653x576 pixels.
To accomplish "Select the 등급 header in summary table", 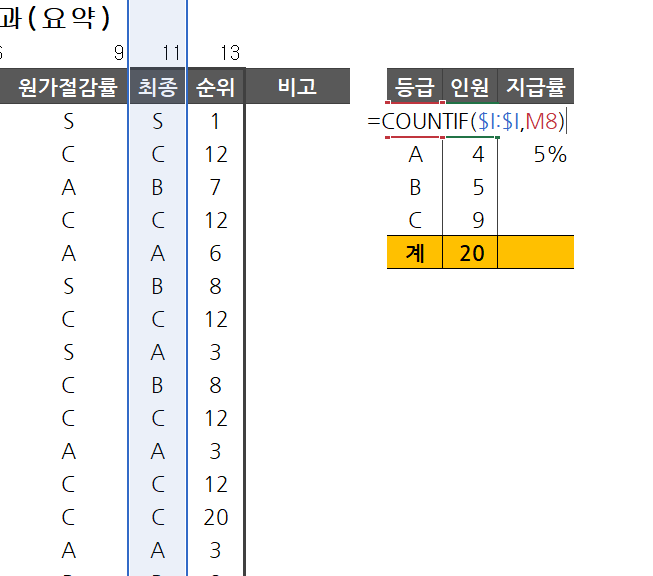I will 414,87.
